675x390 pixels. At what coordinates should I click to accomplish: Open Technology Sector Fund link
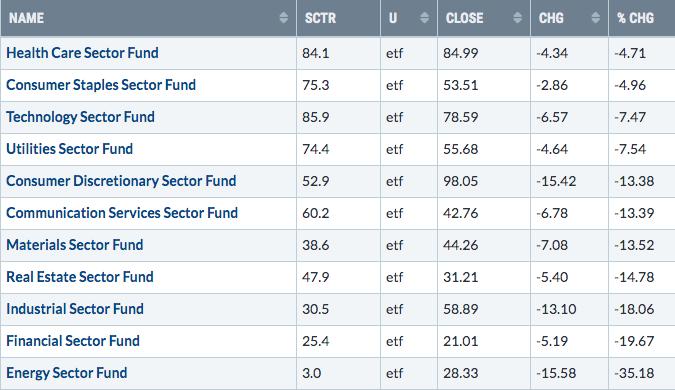tap(80, 117)
